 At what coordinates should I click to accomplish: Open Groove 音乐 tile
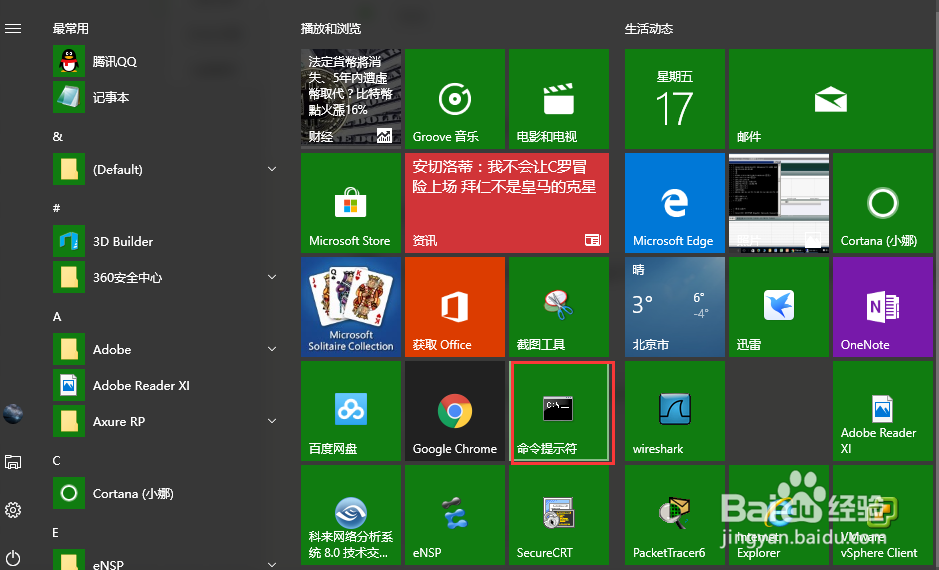coord(455,99)
